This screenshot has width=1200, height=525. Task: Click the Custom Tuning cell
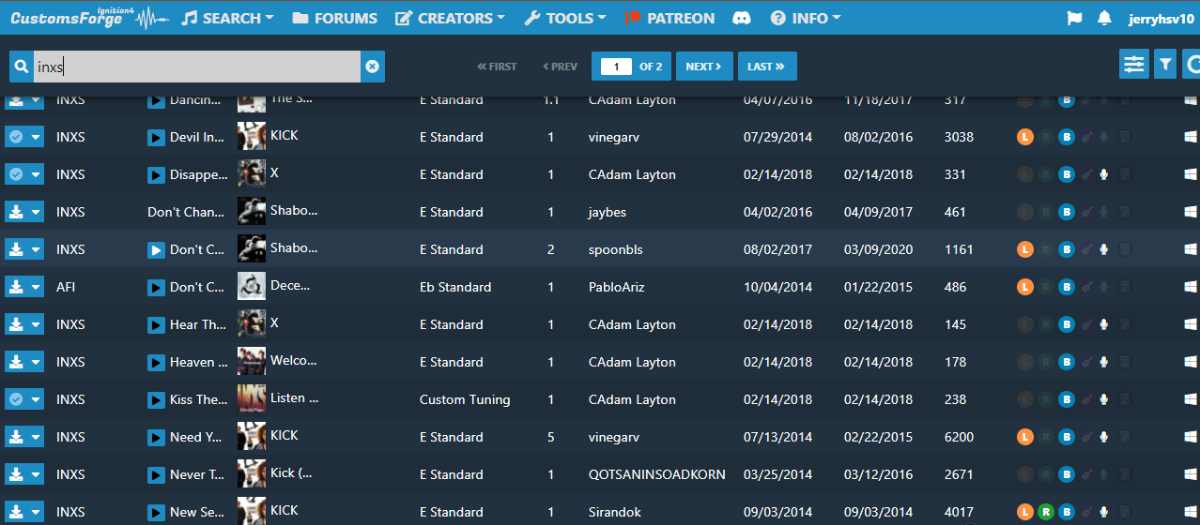point(465,399)
